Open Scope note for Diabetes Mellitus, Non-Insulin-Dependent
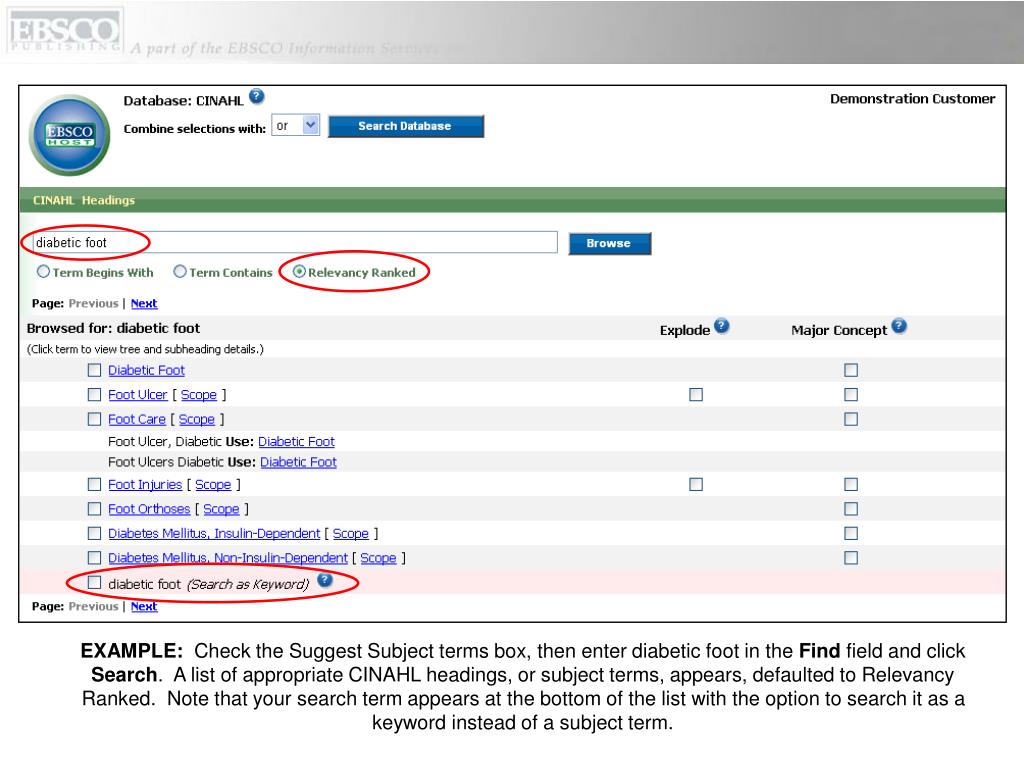1024x768 pixels. pos(378,558)
